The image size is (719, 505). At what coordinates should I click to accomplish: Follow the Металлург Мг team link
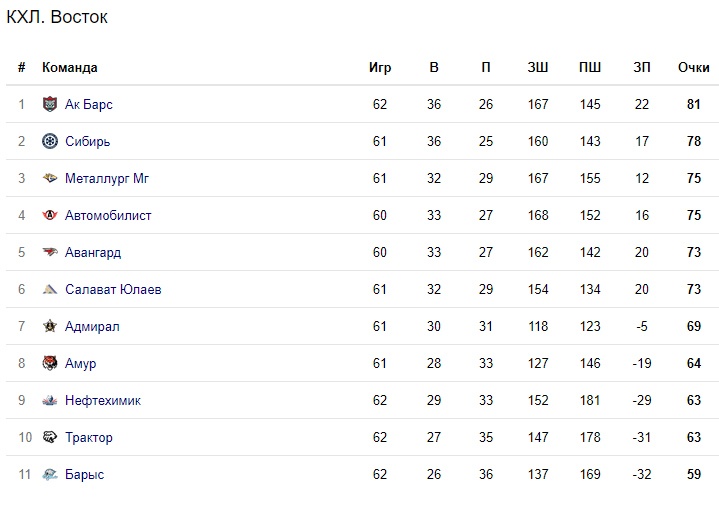(106, 178)
